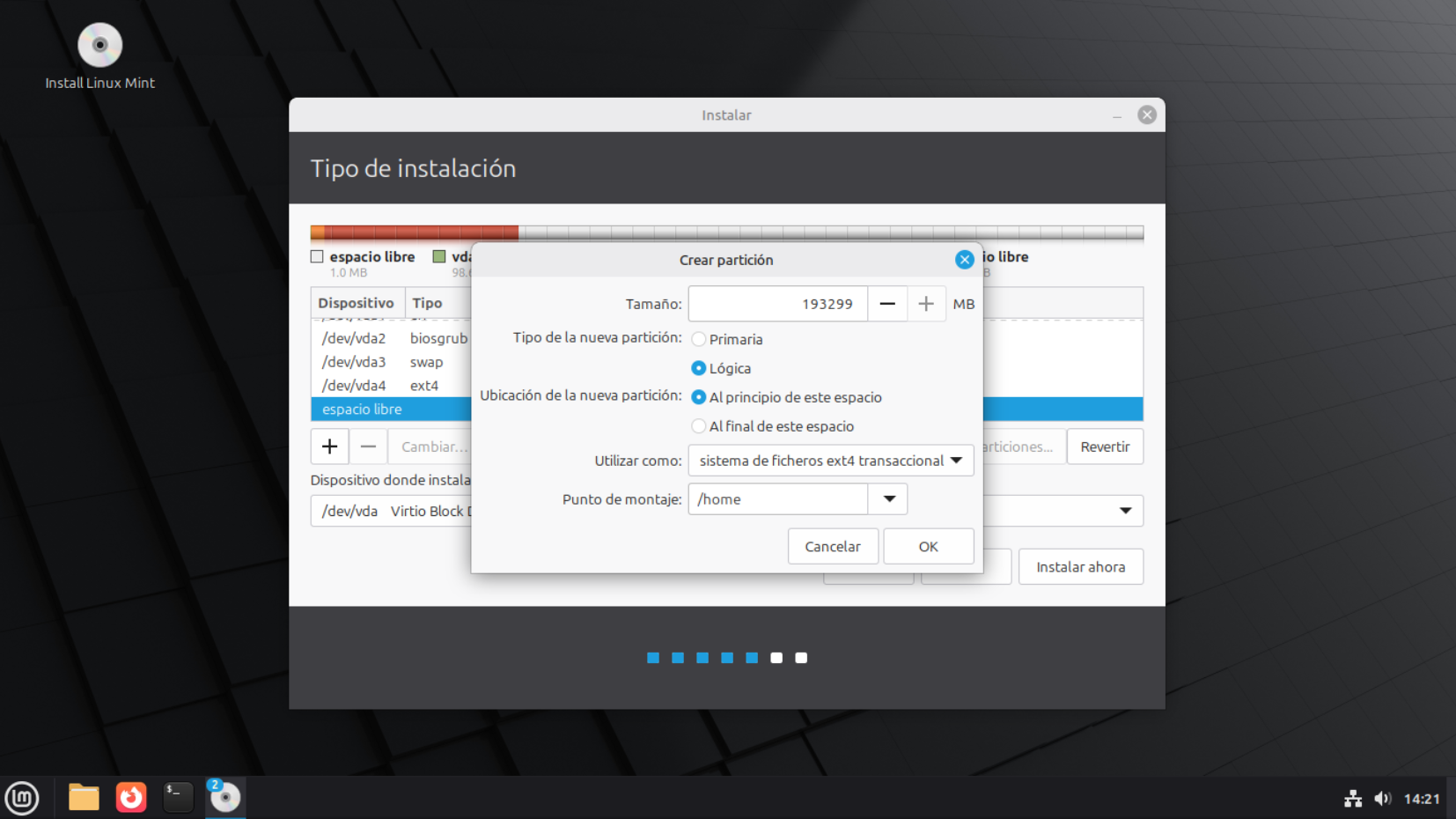This screenshot has width=1456, height=819.
Task: Select the Primaria partition type
Action: 699,339
